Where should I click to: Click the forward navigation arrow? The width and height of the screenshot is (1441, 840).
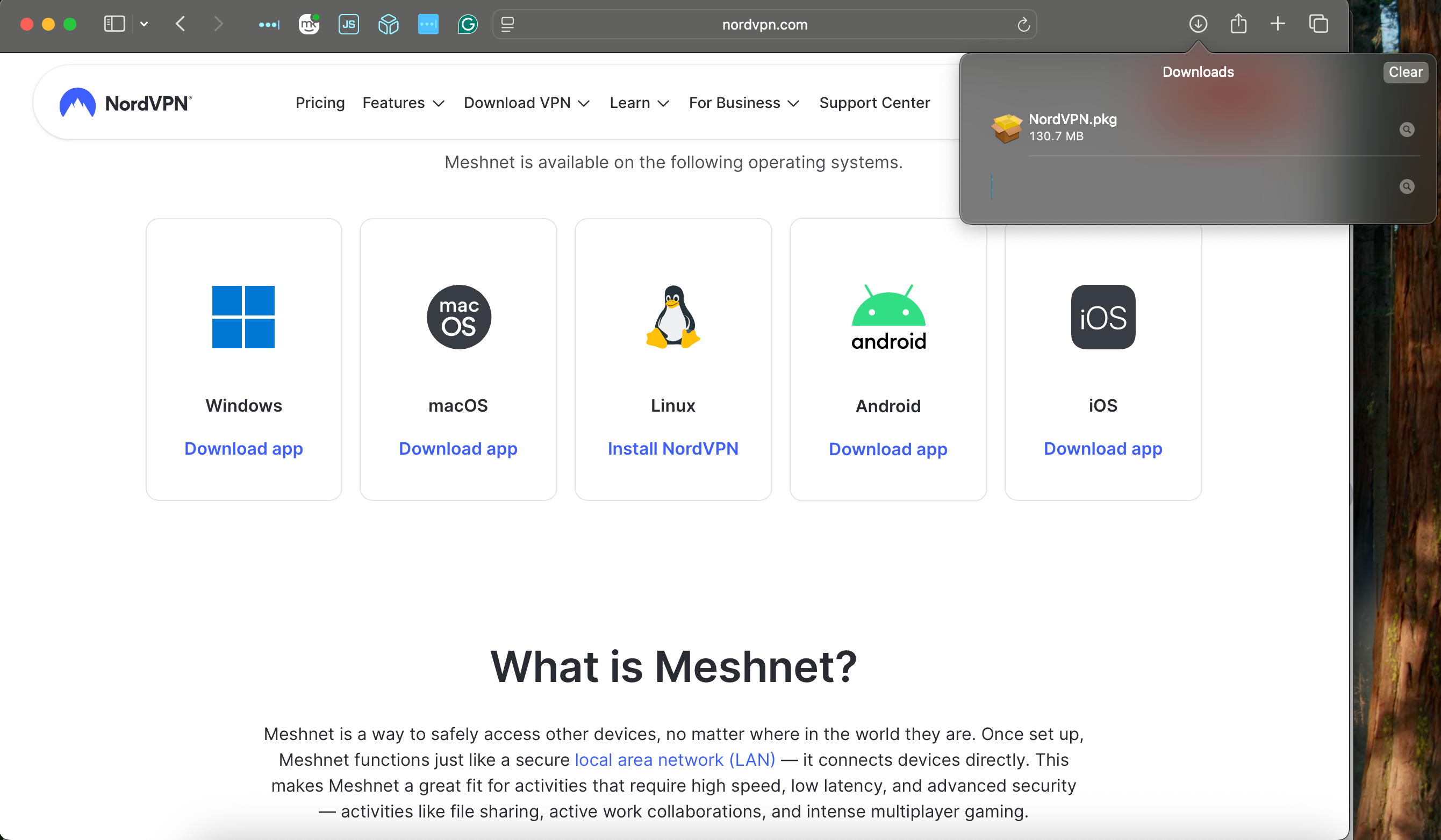(218, 24)
